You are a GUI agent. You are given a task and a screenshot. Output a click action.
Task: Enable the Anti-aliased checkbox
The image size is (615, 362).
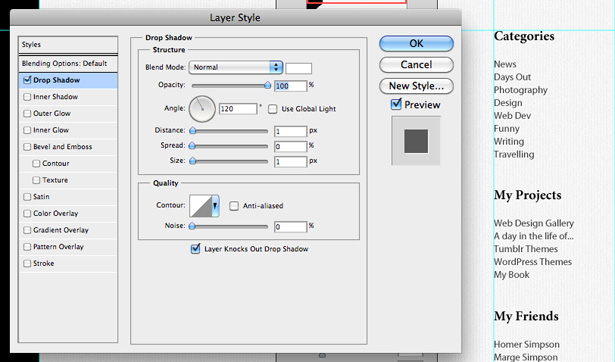point(234,206)
